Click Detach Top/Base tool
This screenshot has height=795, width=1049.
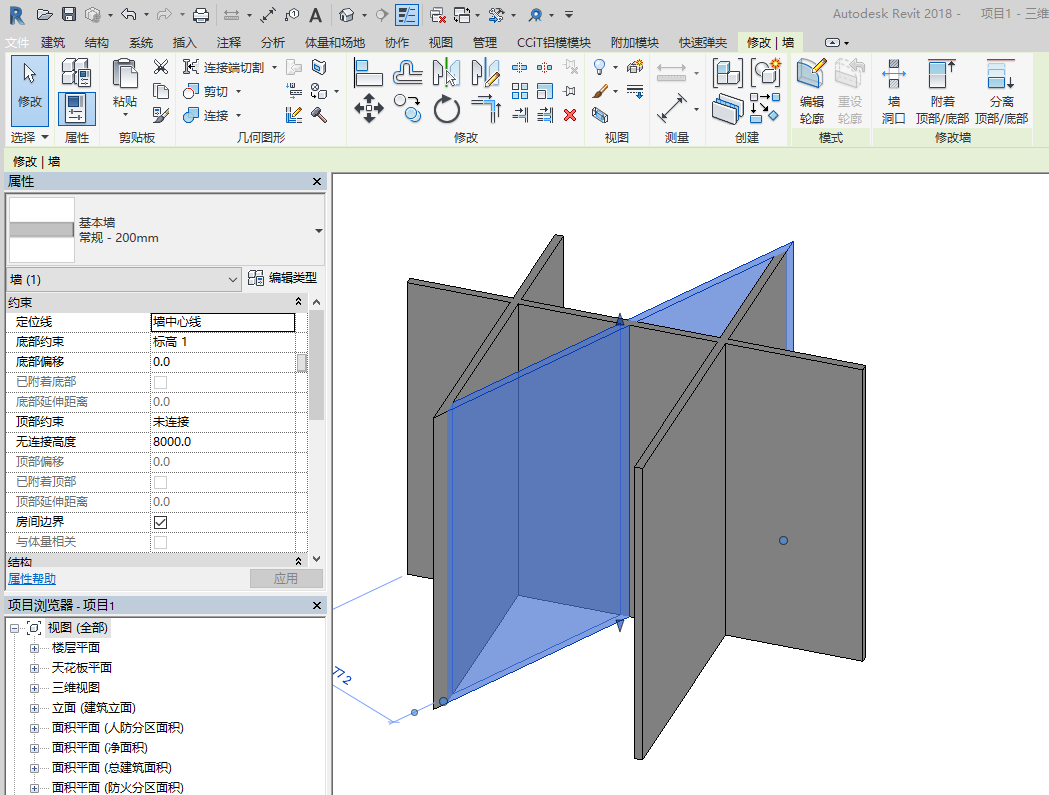point(1001,91)
